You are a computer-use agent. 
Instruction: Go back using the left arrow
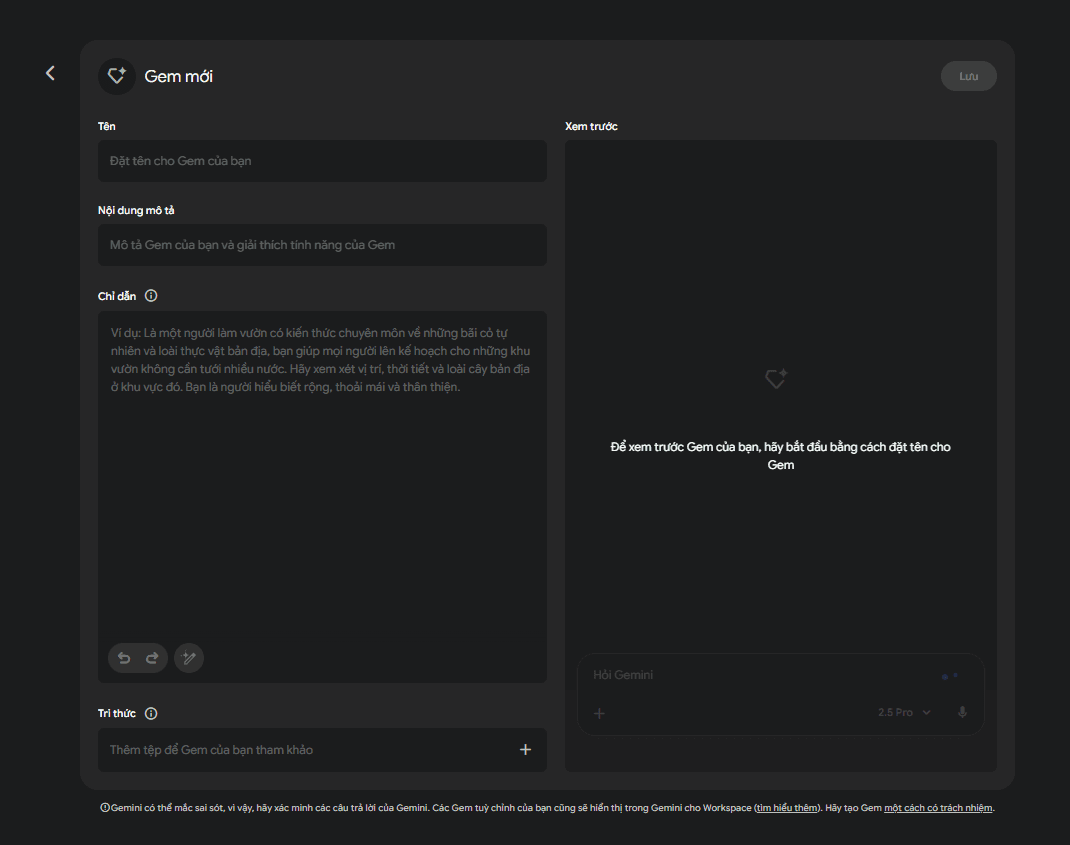(x=50, y=73)
